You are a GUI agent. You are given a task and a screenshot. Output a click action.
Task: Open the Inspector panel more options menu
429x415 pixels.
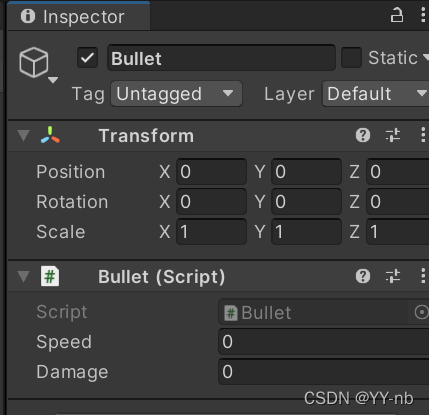[x=423, y=15]
